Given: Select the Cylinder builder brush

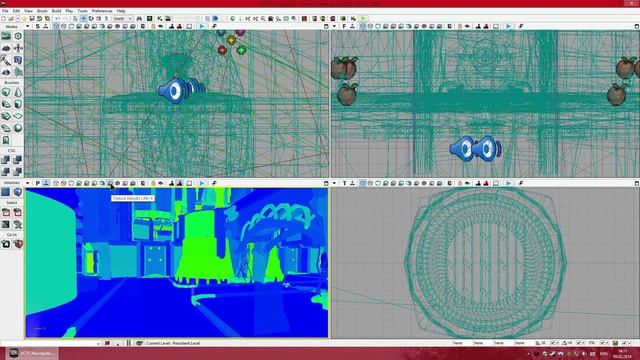Looking at the screenshot, I should tap(18, 104).
